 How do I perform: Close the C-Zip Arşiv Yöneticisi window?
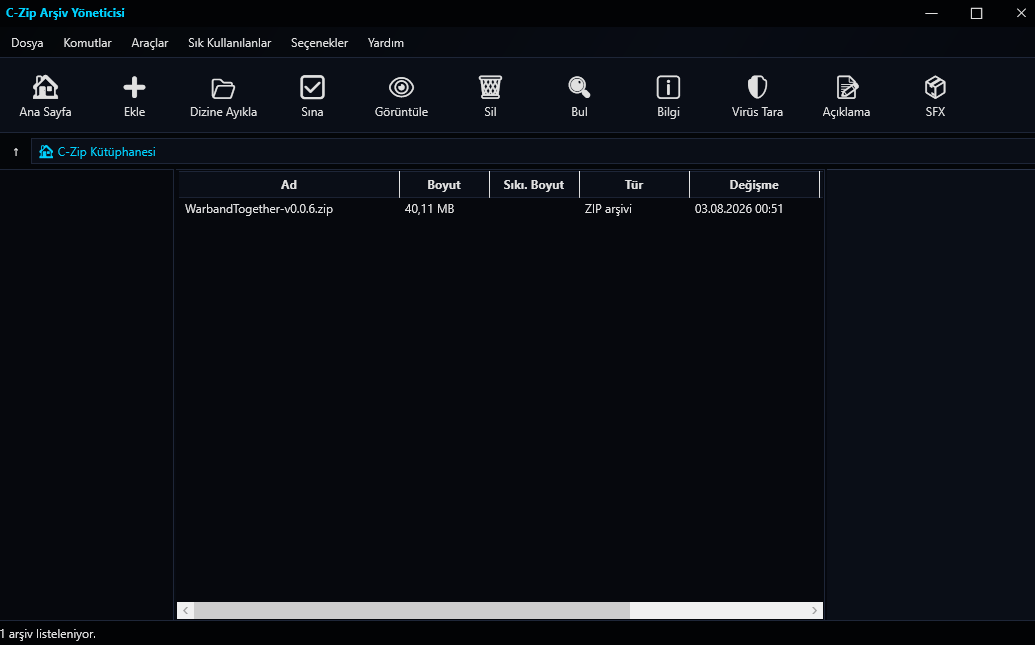tap(1020, 13)
